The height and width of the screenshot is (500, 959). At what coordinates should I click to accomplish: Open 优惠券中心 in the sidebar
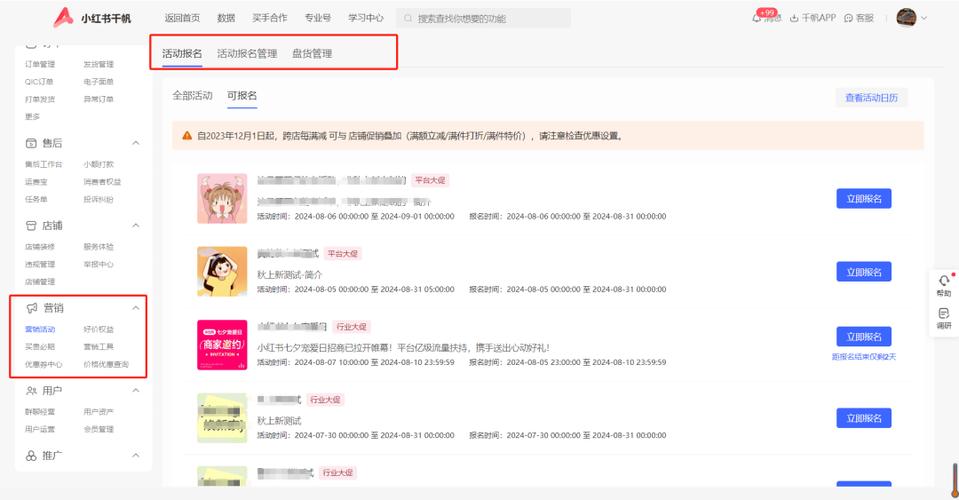tap(44, 364)
